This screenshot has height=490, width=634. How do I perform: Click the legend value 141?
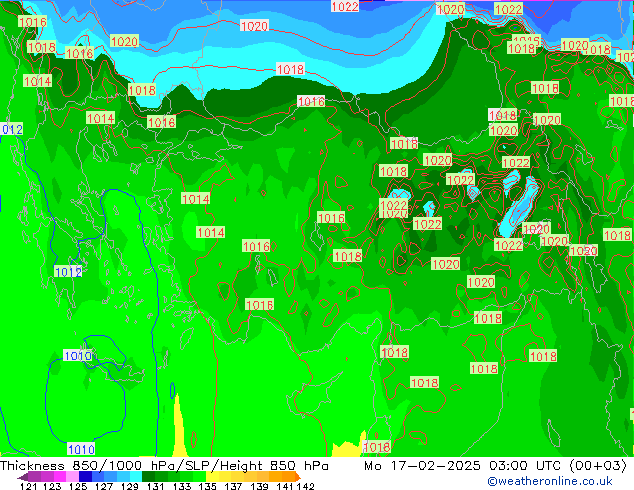click(285, 486)
